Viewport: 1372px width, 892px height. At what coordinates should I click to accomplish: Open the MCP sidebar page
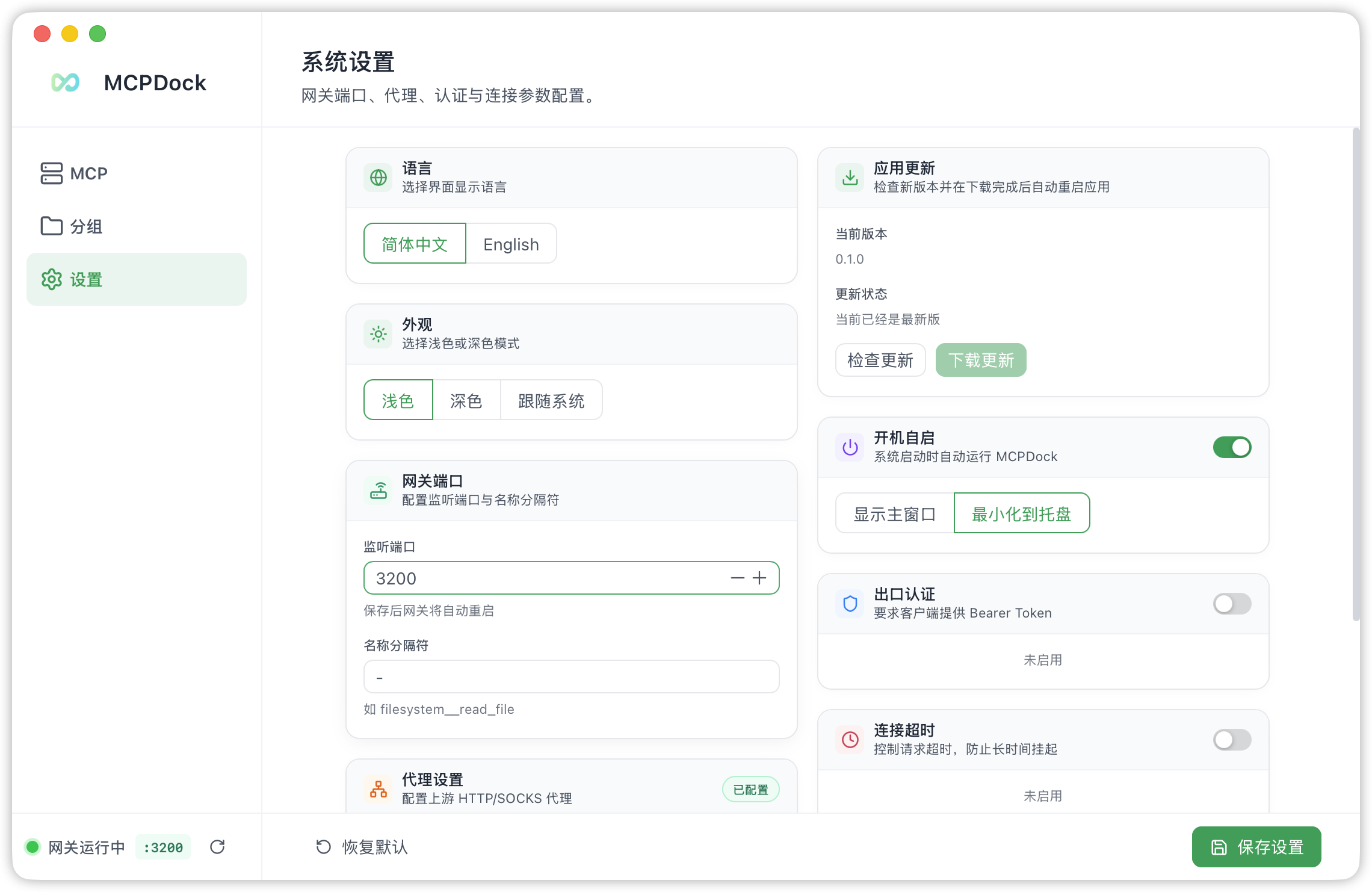tap(137, 173)
